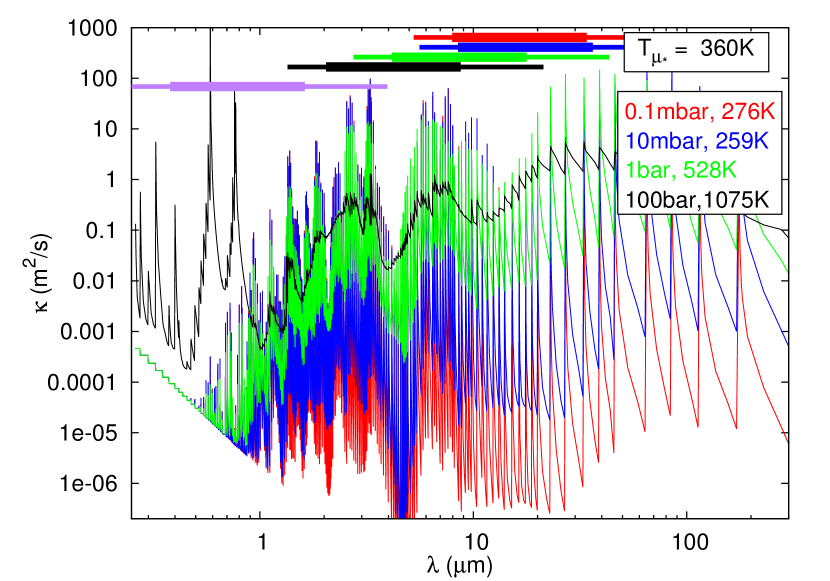Viewport: 830px width, 581px height.
Task: Click the '0.1mbar, 276K' legend entry
Action: coord(700,112)
